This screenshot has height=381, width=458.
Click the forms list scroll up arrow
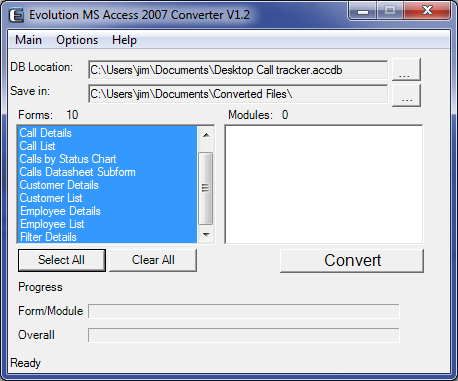pos(206,135)
